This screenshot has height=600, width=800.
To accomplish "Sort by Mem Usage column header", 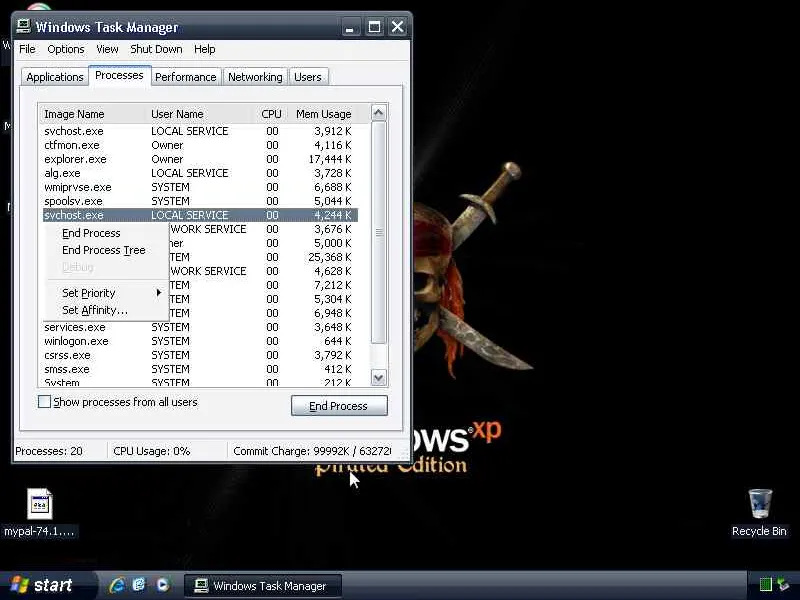I will 323,114.
